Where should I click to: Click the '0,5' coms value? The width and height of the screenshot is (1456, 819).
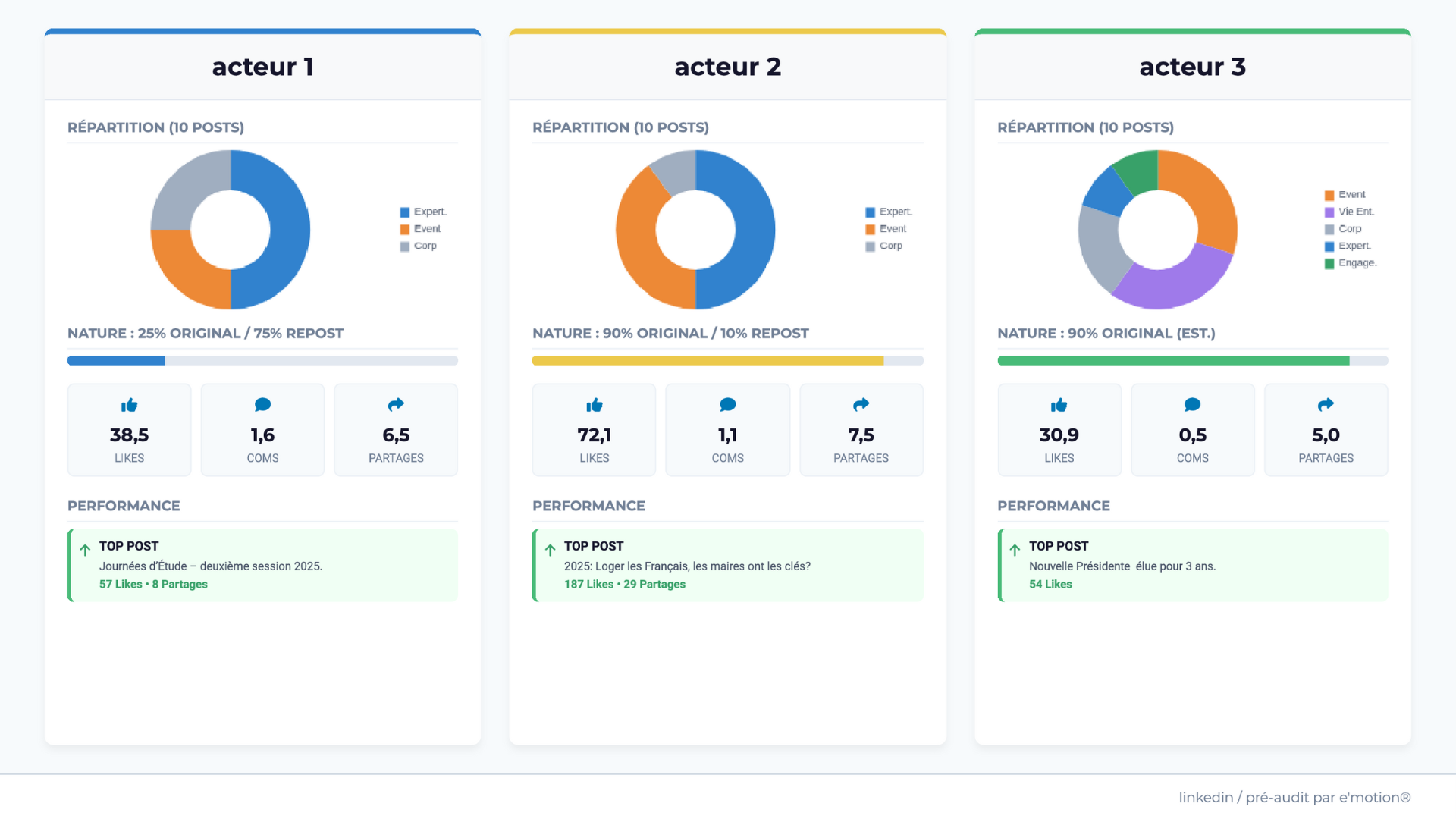pyautogui.click(x=1192, y=435)
